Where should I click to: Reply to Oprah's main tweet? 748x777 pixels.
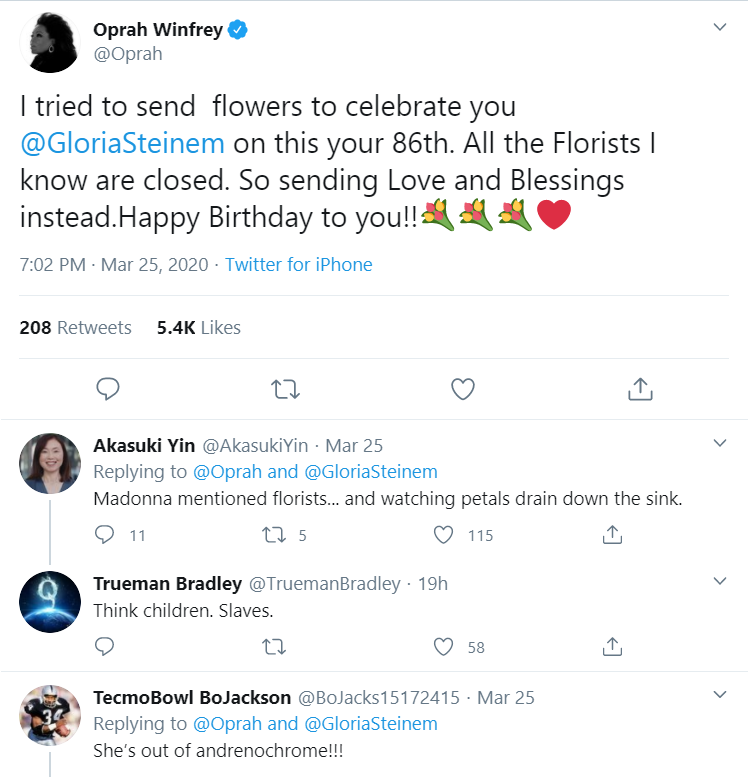(110, 389)
